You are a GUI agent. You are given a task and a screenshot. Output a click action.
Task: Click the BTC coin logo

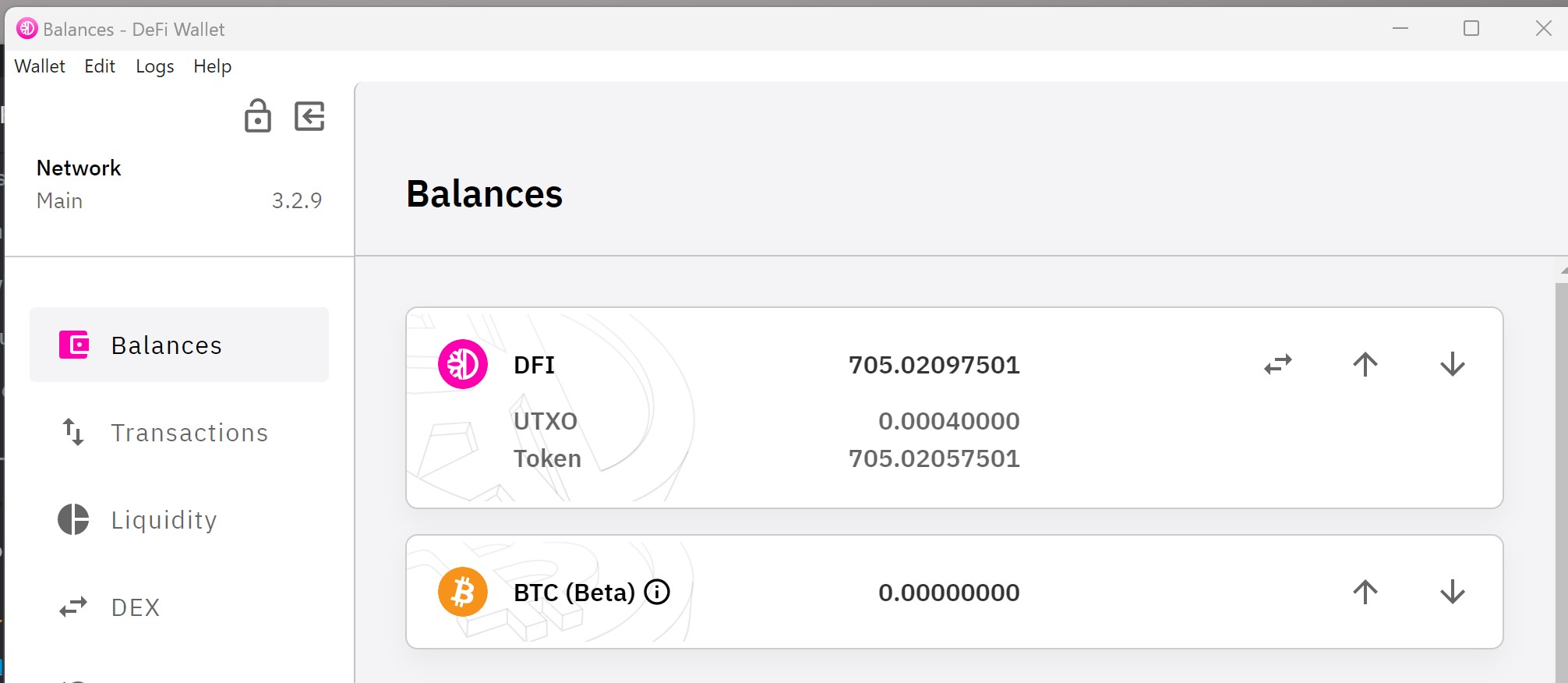(x=462, y=592)
